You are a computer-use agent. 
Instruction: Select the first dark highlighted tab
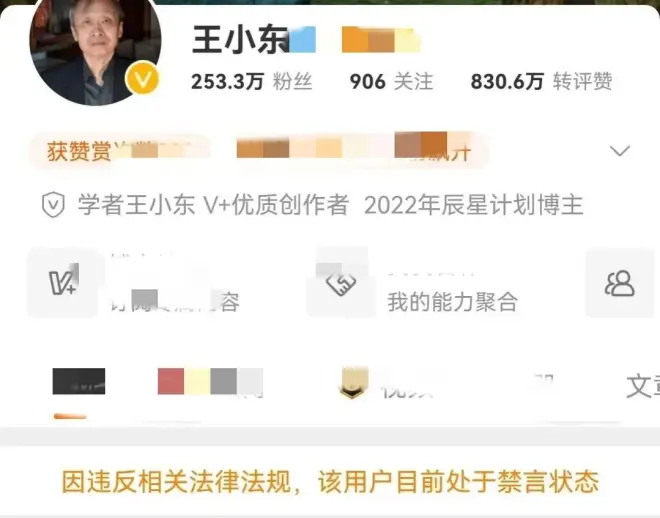tap(79, 381)
